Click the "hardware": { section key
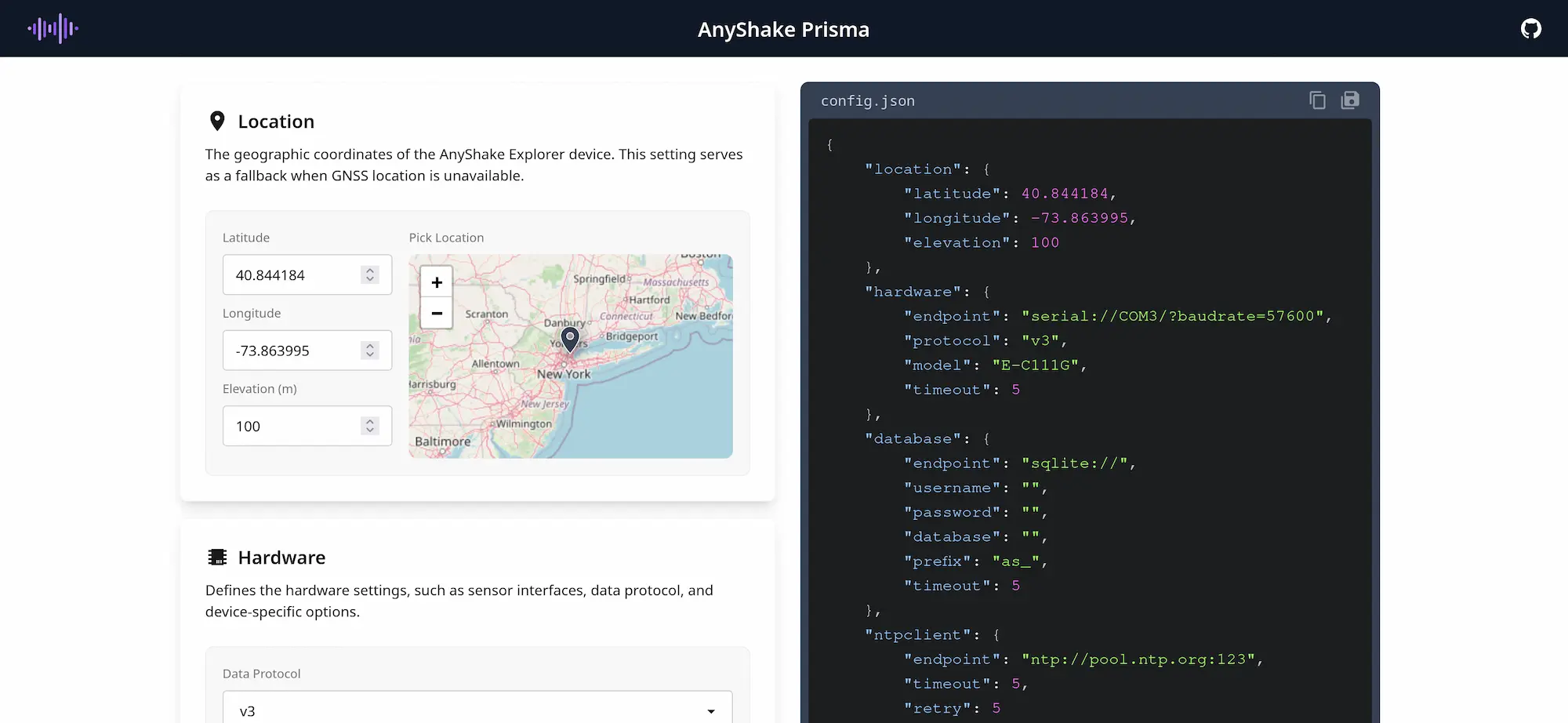 click(x=927, y=292)
